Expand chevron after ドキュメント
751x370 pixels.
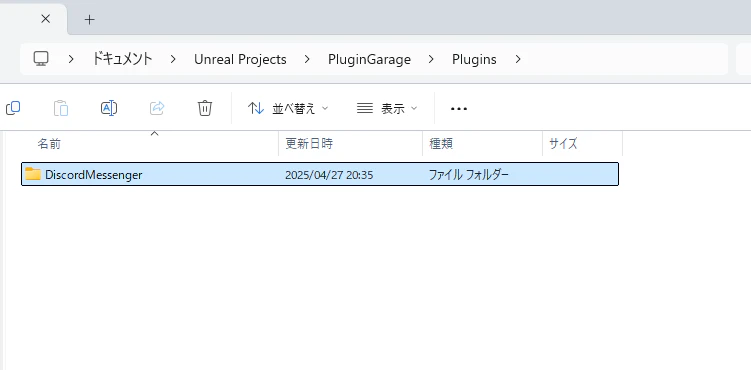(x=173, y=59)
